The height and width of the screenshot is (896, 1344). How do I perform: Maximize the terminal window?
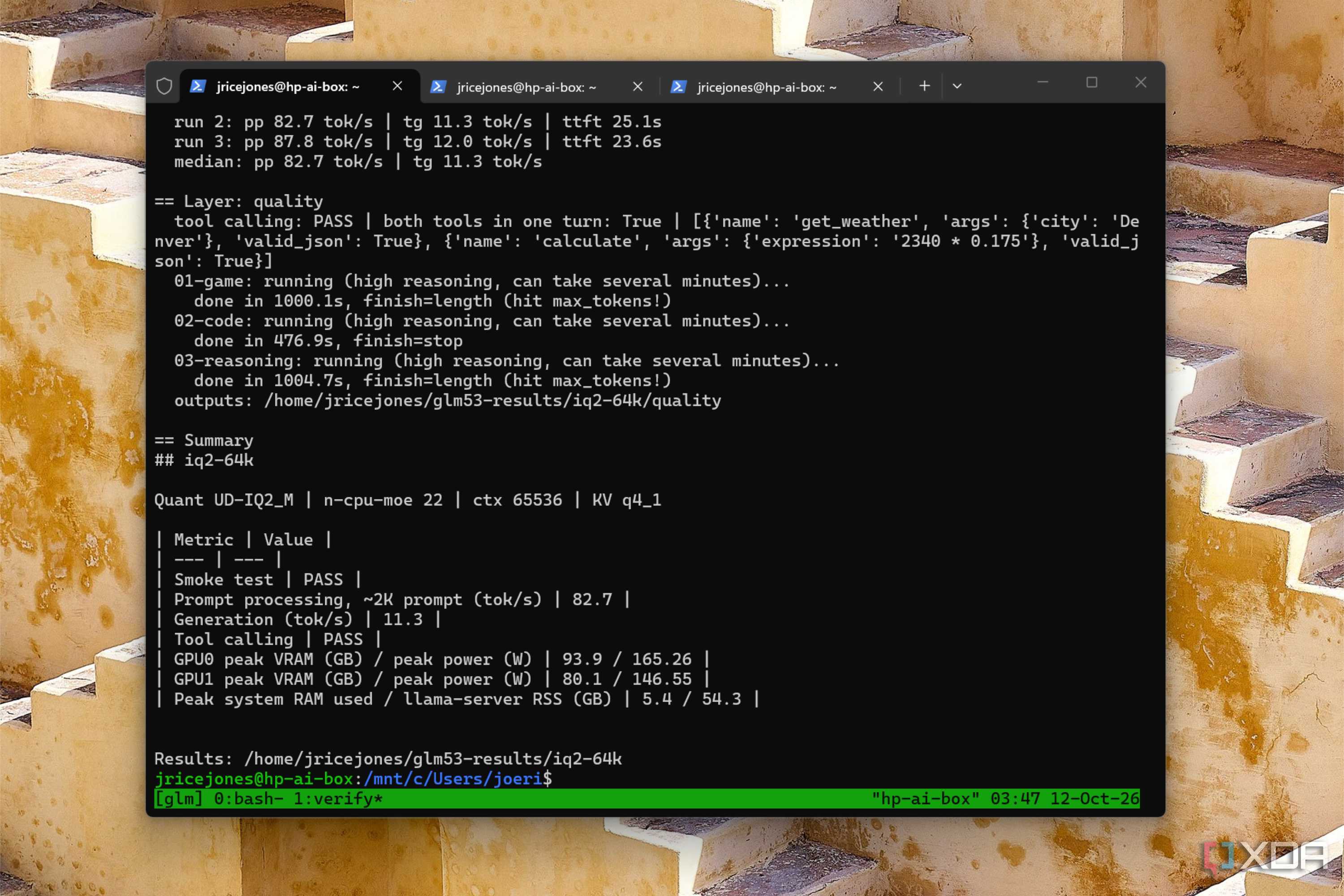1092,82
